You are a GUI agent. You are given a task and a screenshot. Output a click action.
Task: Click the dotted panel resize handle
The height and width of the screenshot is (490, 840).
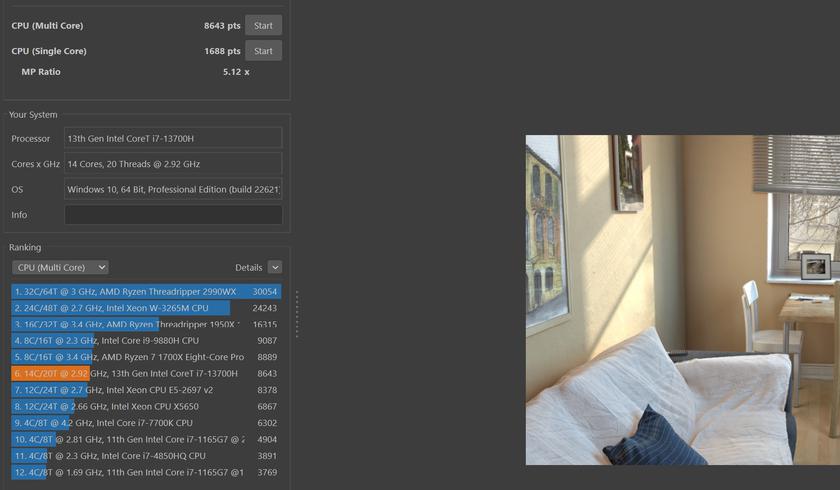(x=296, y=313)
